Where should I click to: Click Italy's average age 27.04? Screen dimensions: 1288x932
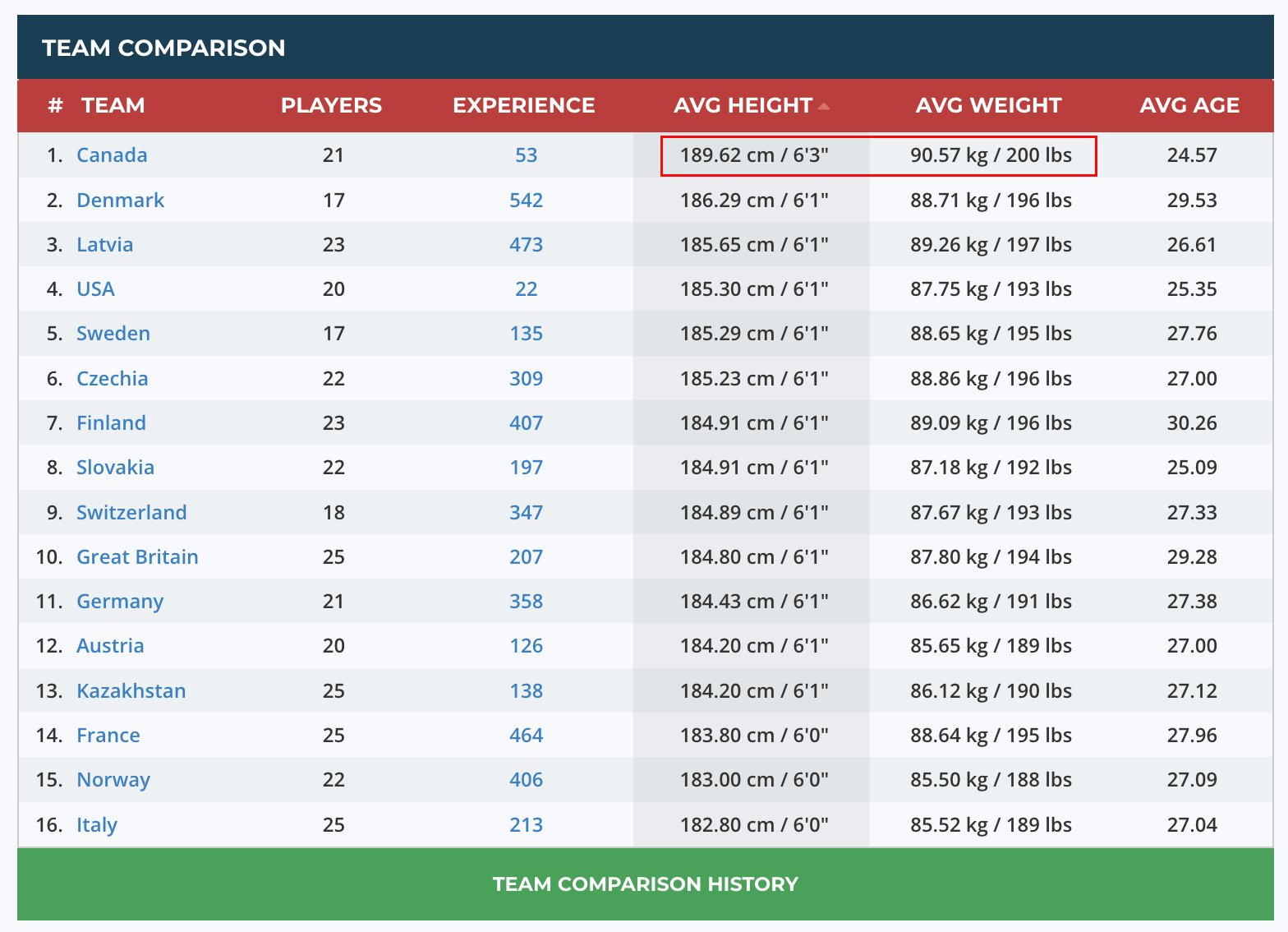pos(1192,825)
